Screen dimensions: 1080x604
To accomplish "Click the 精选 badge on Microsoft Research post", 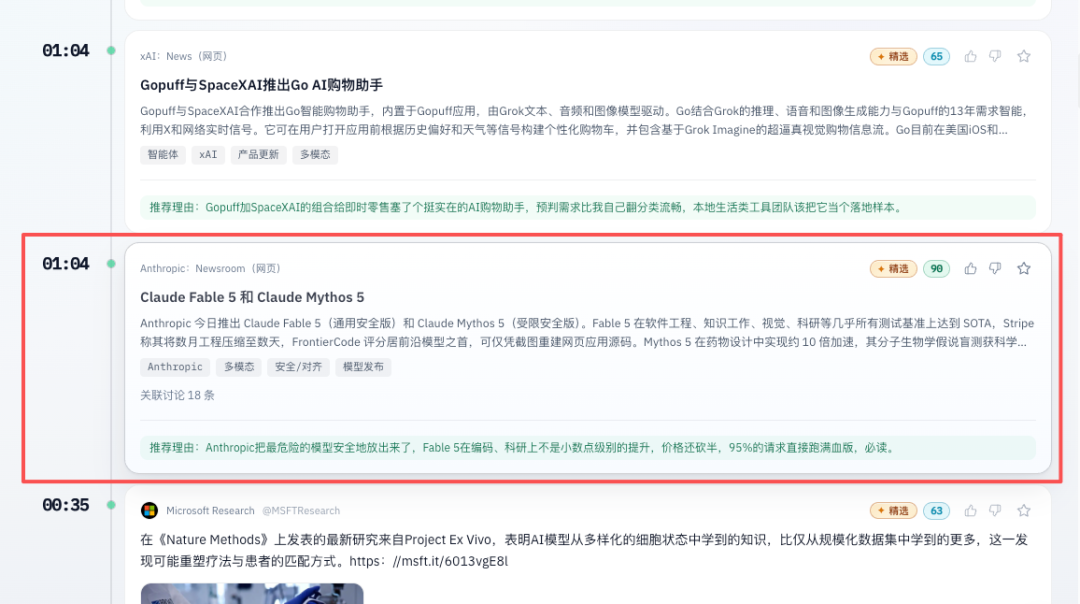I will click(x=893, y=510).
